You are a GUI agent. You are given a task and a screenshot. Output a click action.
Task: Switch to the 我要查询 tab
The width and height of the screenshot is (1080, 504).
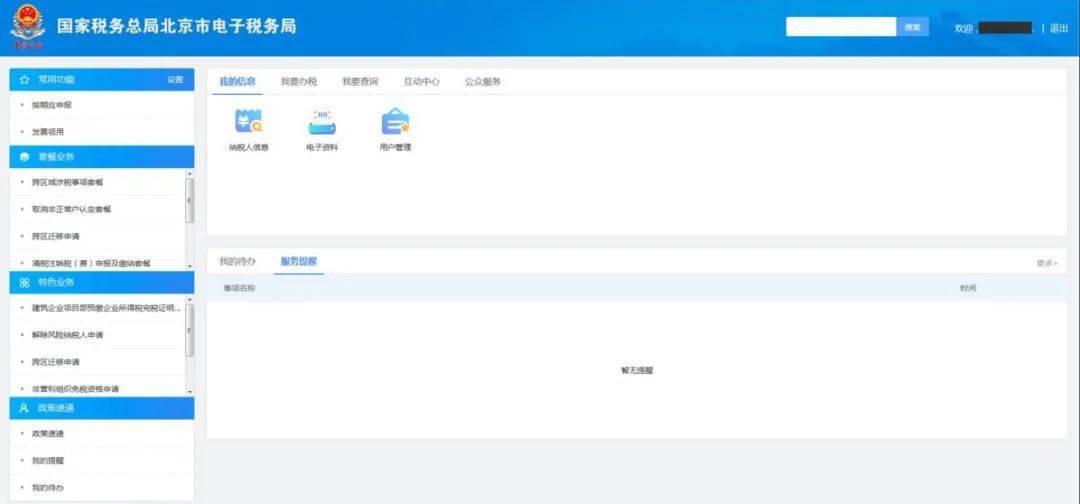point(360,81)
